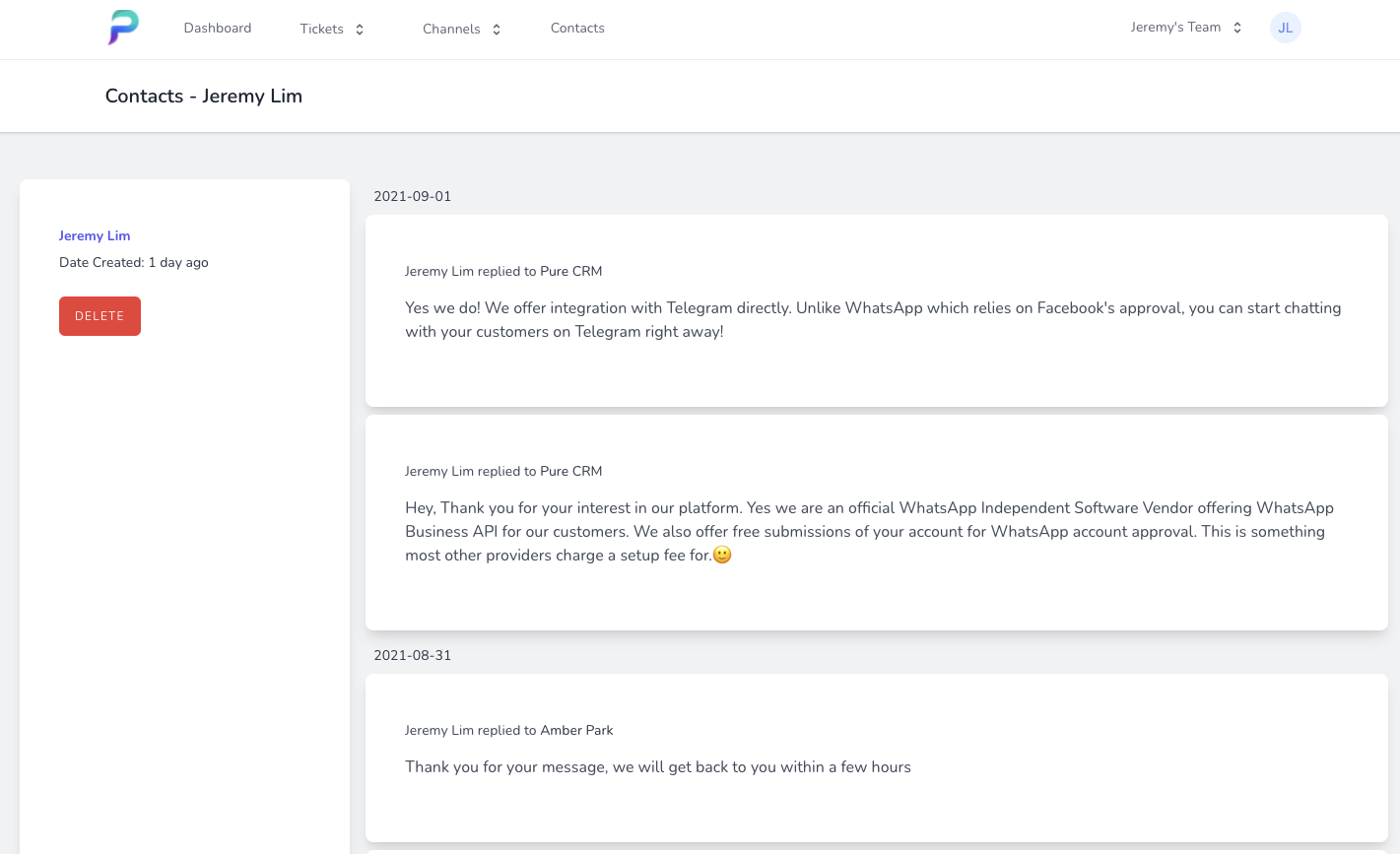The image size is (1400, 854).
Task: Expand the Tickets dropdown menu
Action: 322,29
